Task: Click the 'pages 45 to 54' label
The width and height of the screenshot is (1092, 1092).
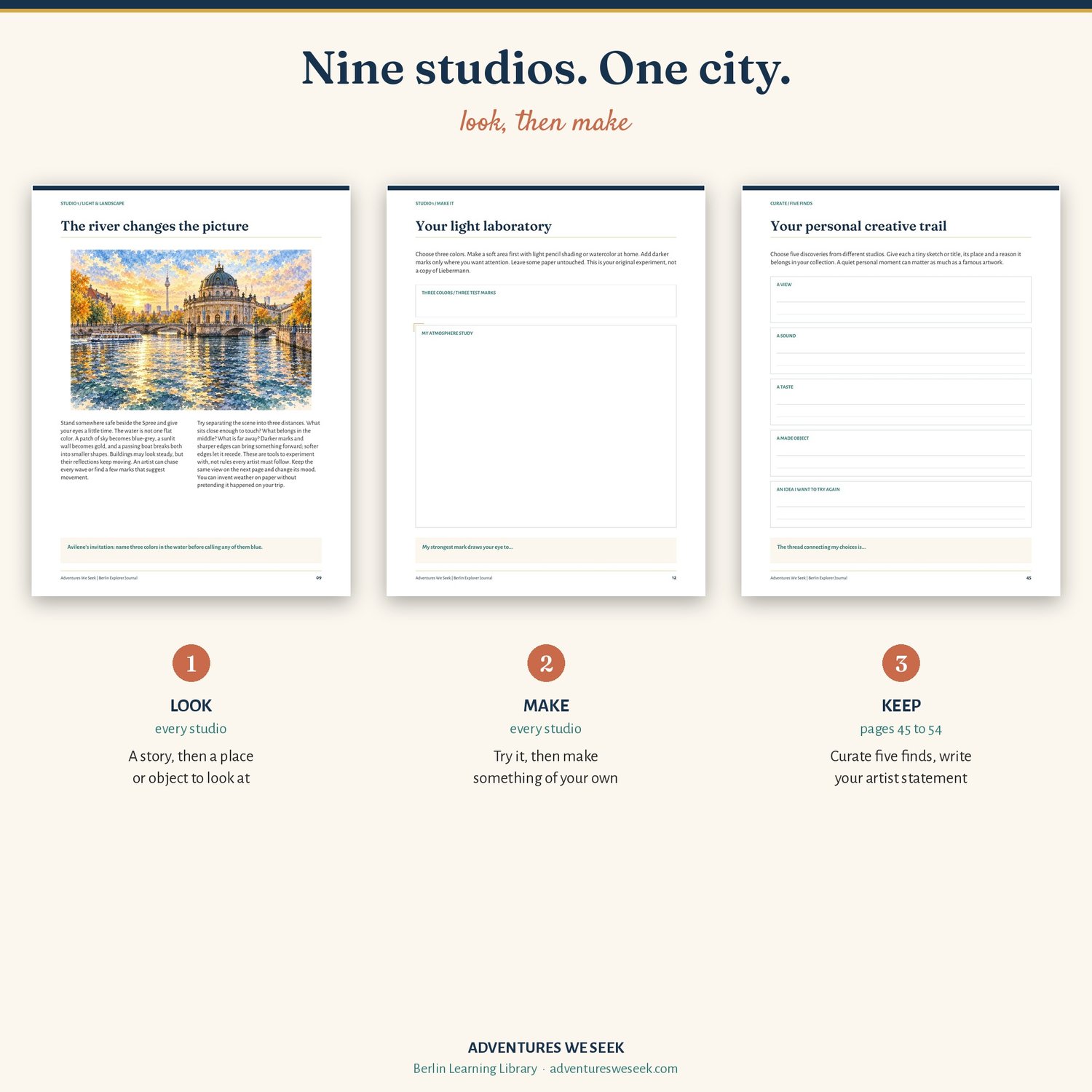Action: tap(901, 729)
